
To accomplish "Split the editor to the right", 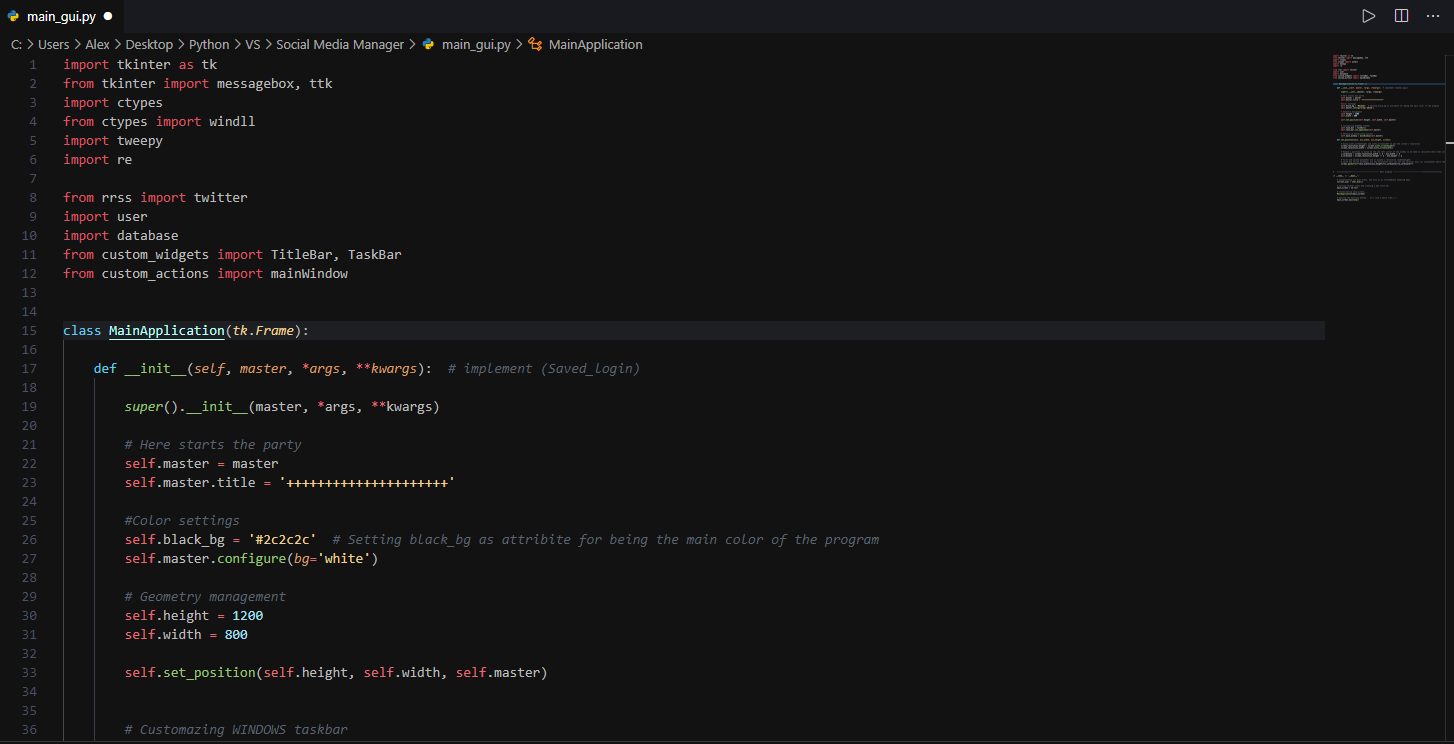I will tap(1402, 16).
